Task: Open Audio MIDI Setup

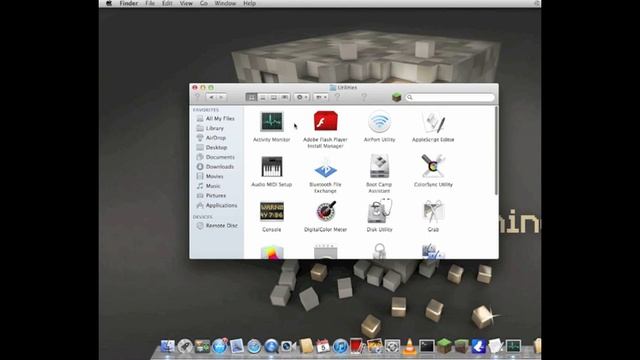Action: click(x=272, y=167)
